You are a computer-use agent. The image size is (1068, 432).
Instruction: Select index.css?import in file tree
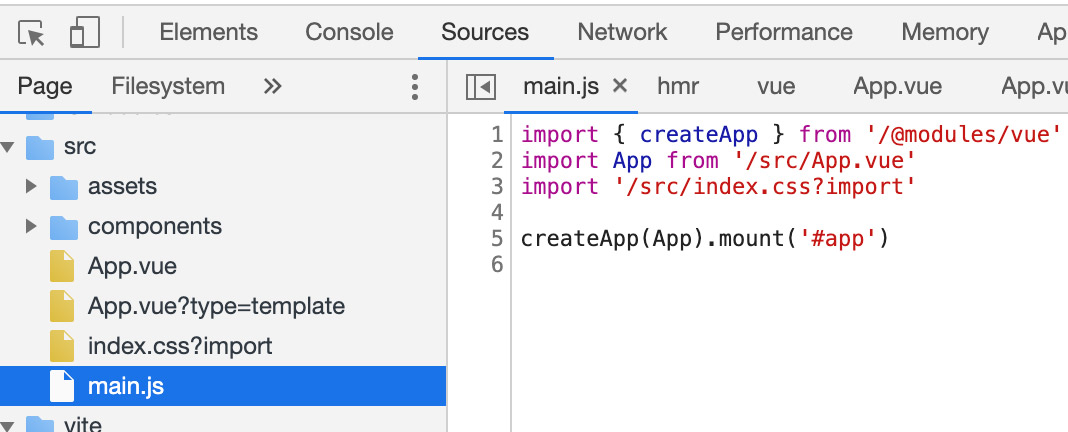180,347
